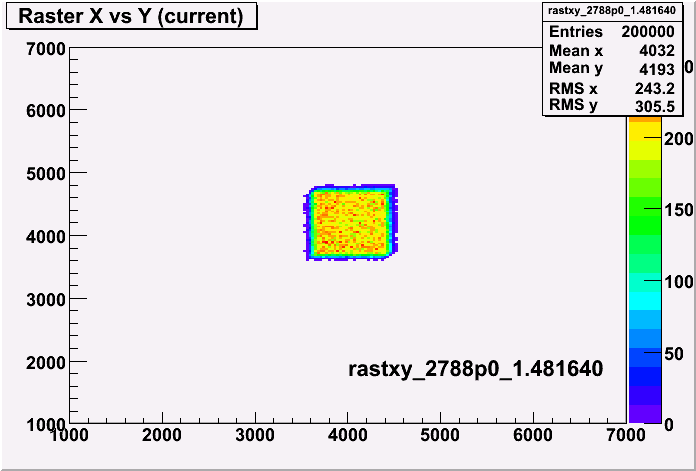696x471 pixels.
Task: Click X-axis label 5000
Action: coord(439,435)
